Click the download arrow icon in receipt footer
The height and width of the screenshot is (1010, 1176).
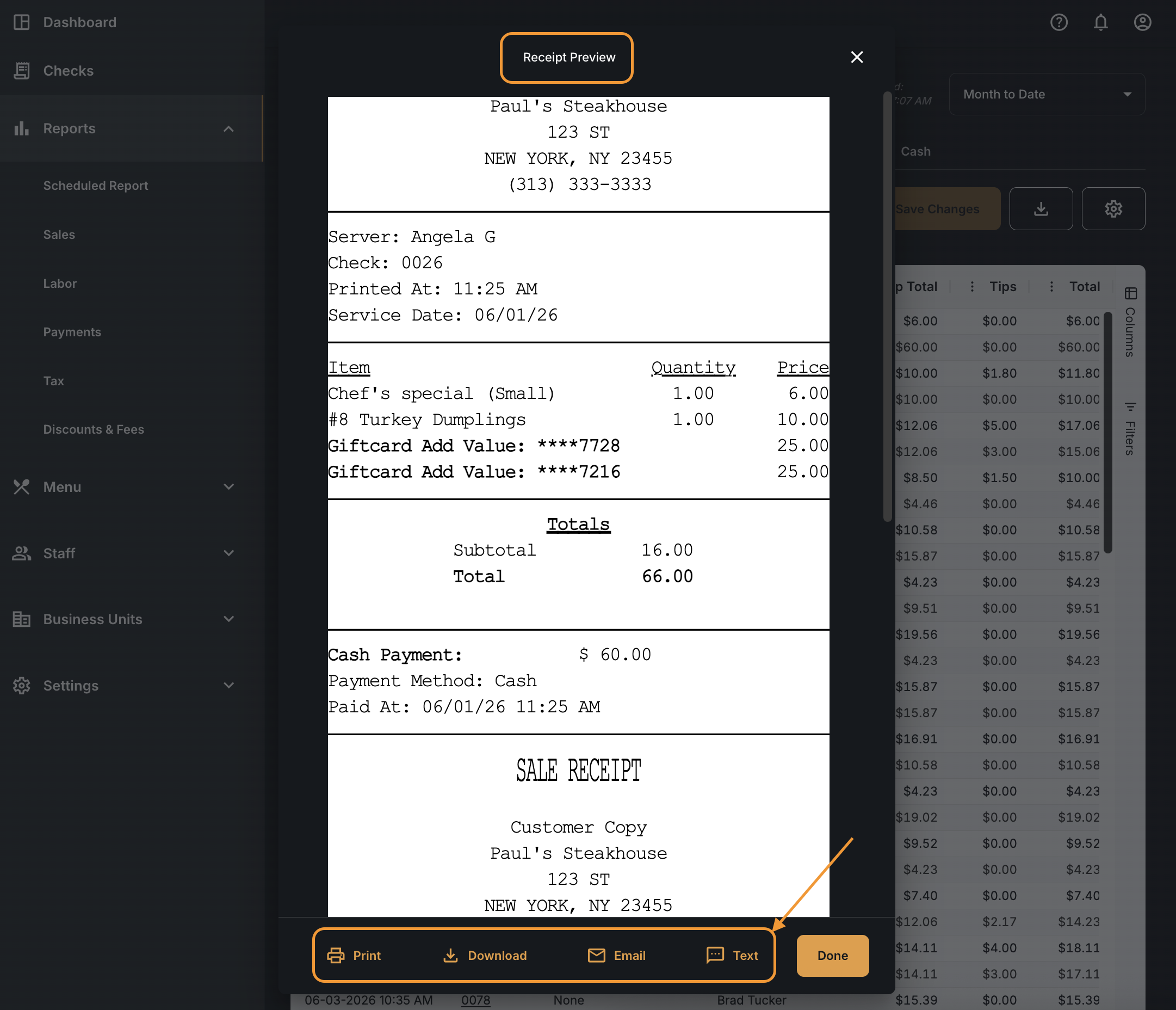(x=450, y=956)
